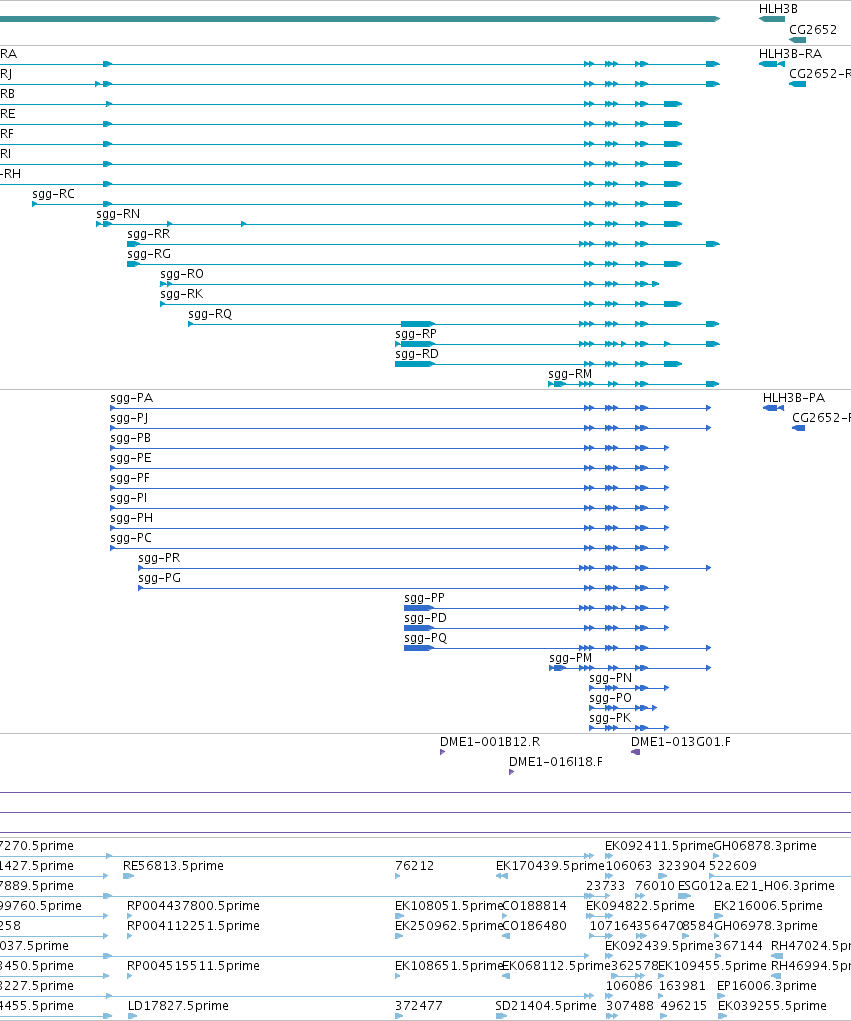
Task: Open the EK039255.5prime EST label
Action: [772, 1006]
